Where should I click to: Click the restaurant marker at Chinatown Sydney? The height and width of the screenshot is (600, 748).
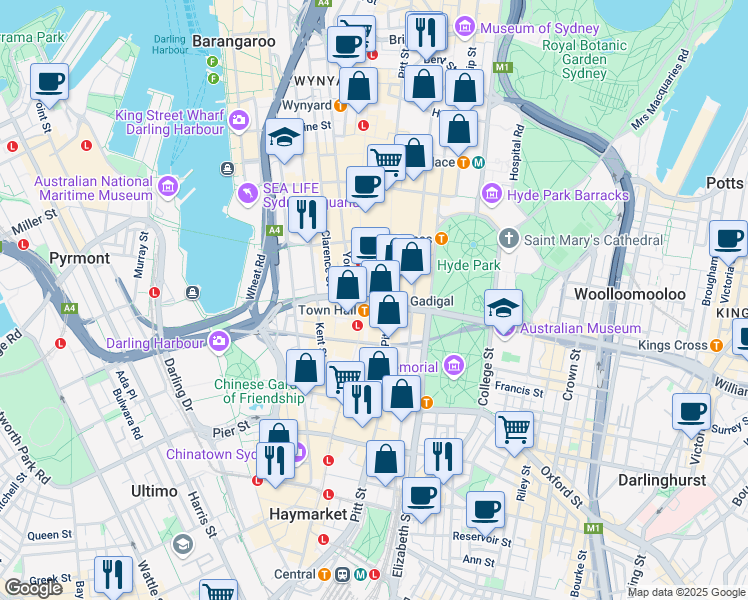pyautogui.click(x=276, y=463)
